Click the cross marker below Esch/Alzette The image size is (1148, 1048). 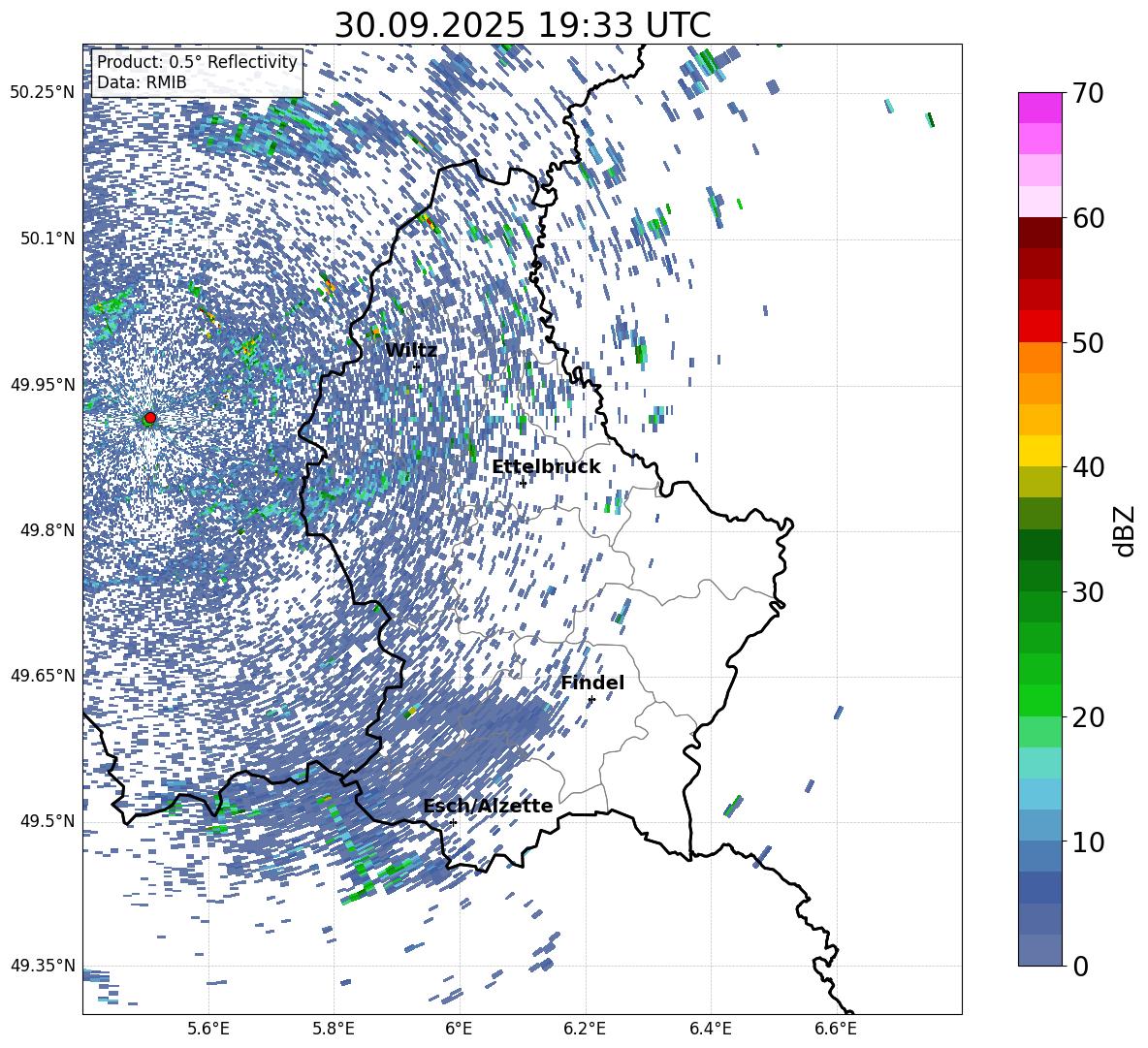[453, 822]
